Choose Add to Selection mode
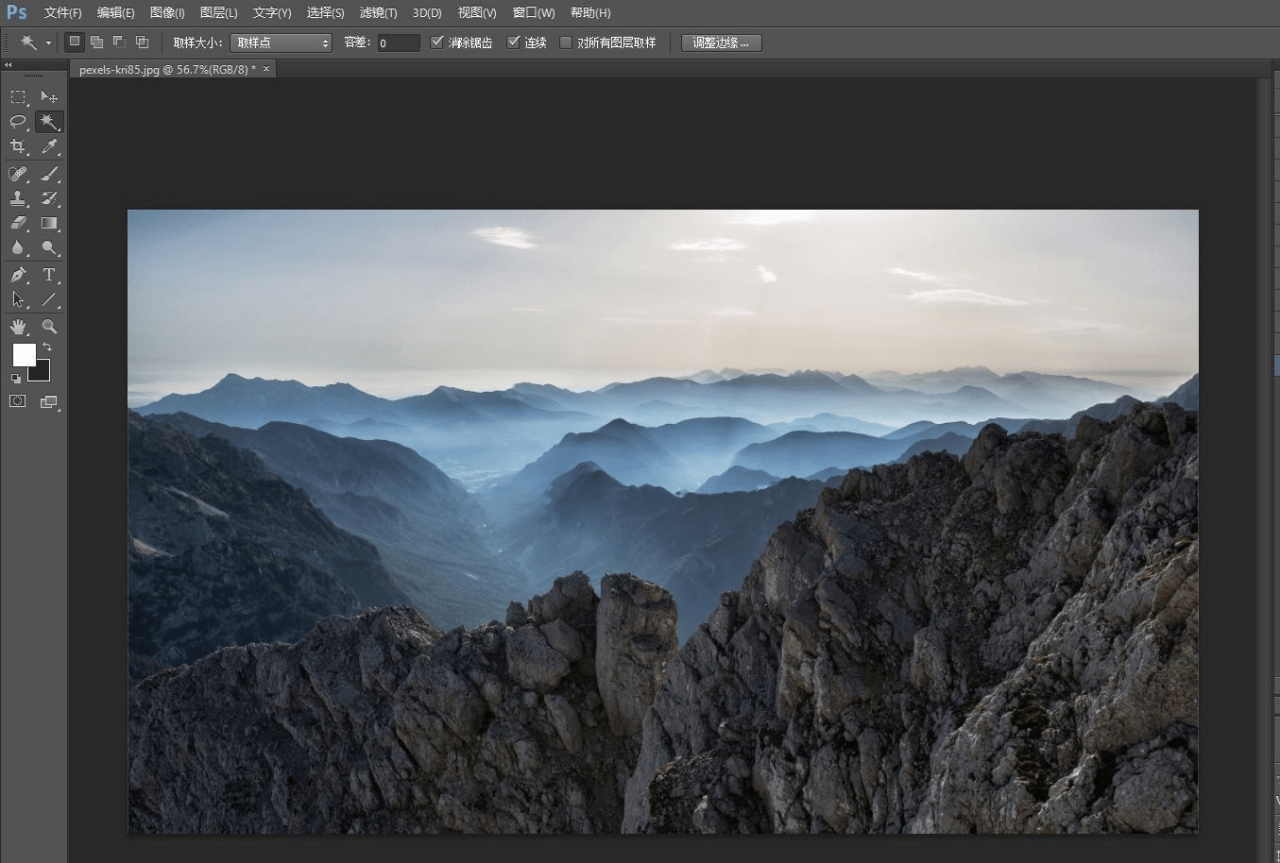The width and height of the screenshot is (1280, 863). tap(97, 42)
